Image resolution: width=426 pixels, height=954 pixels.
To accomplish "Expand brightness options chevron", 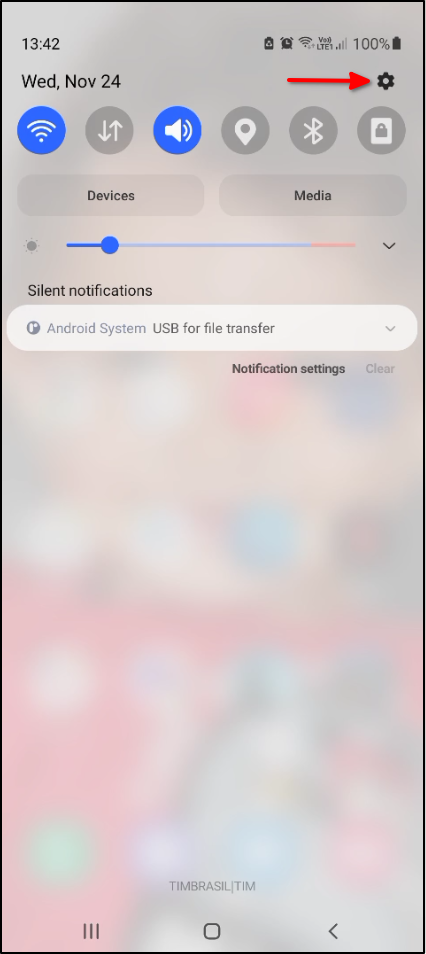I will pos(389,246).
